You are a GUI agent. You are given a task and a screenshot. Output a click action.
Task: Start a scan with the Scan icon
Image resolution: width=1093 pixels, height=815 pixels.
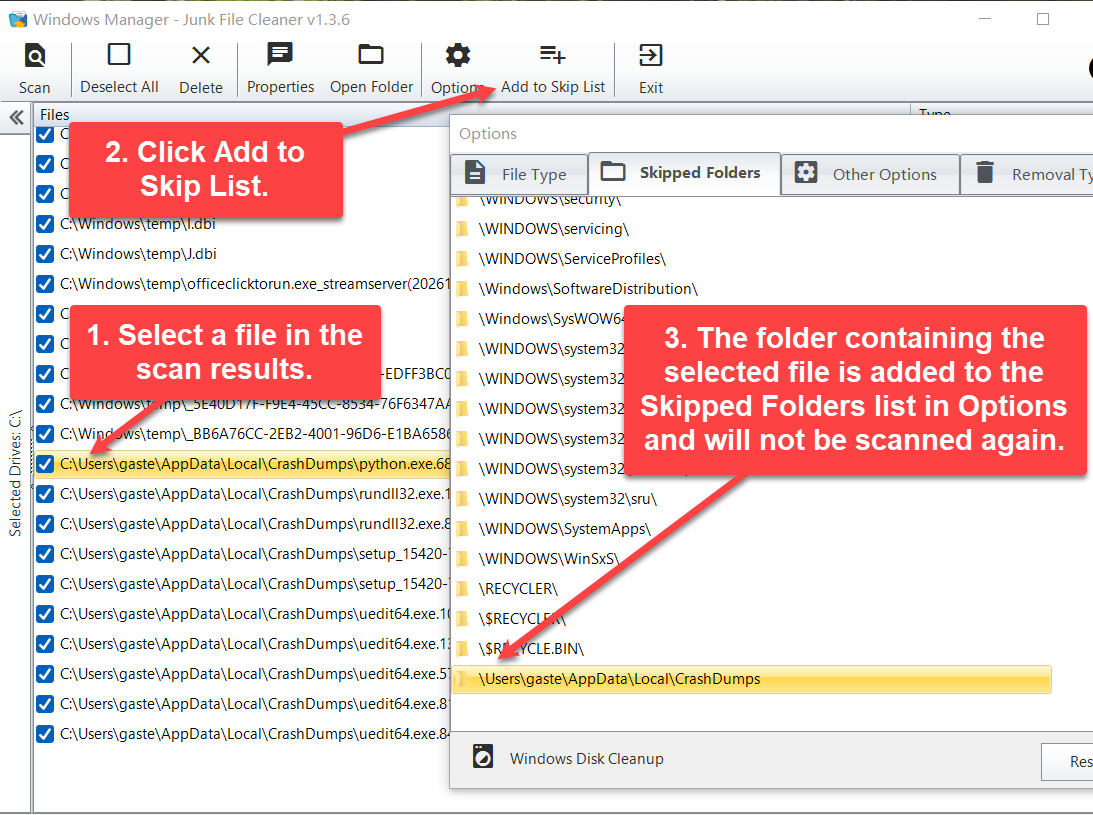[x=34, y=55]
